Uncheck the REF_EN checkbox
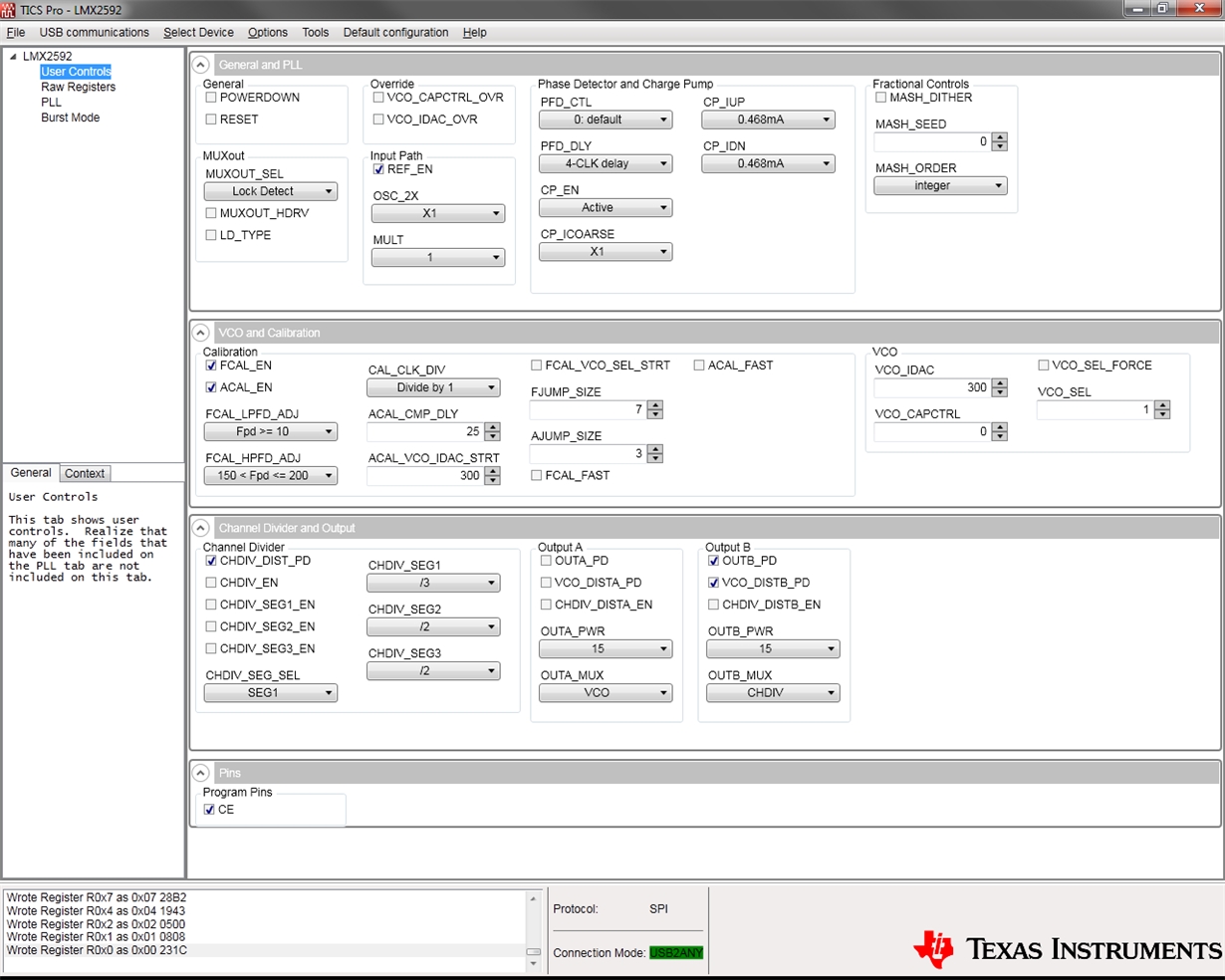The width and height of the screenshot is (1225, 980). (378, 169)
